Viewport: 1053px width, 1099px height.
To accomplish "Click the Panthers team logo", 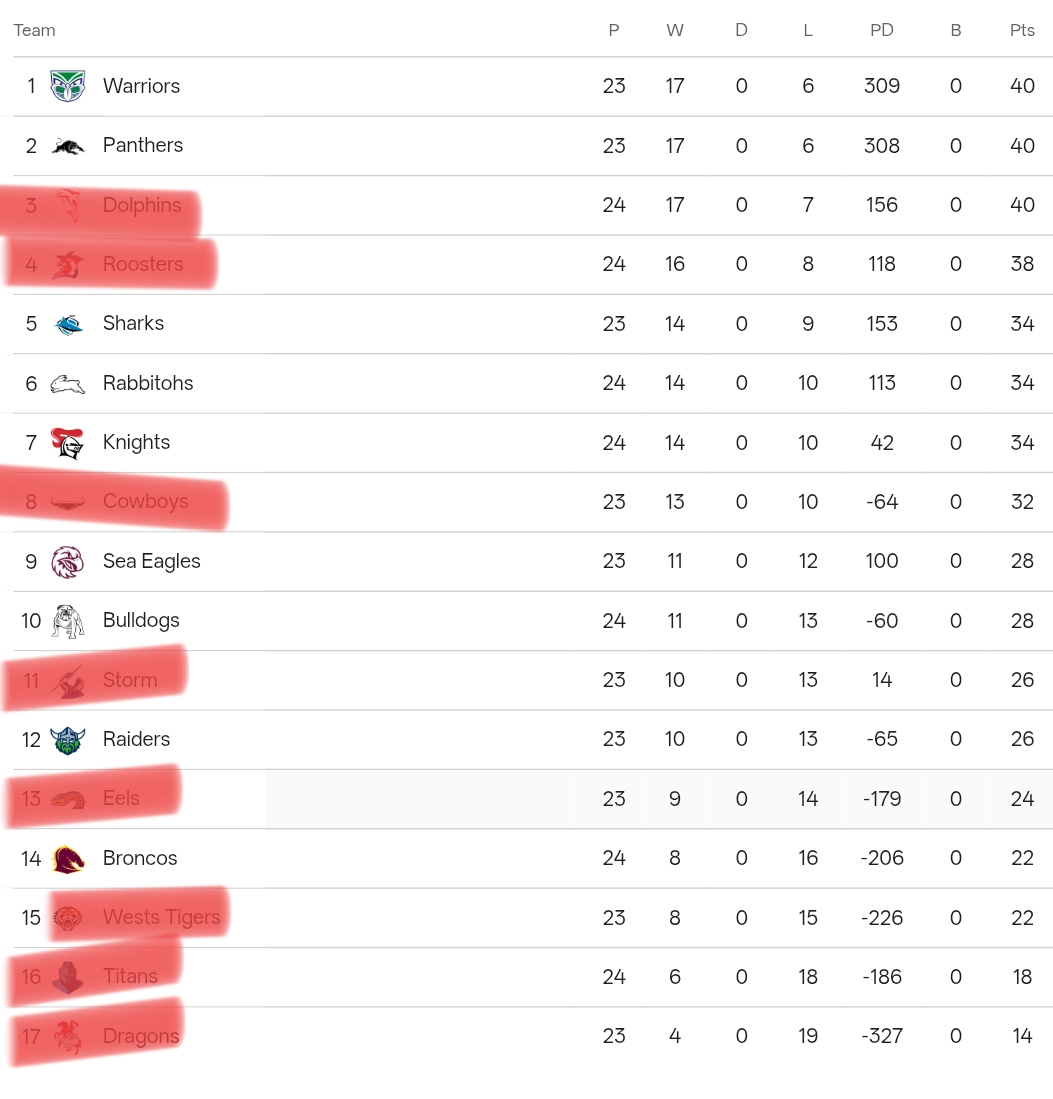I will pyautogui.click(x=68, y=146).
